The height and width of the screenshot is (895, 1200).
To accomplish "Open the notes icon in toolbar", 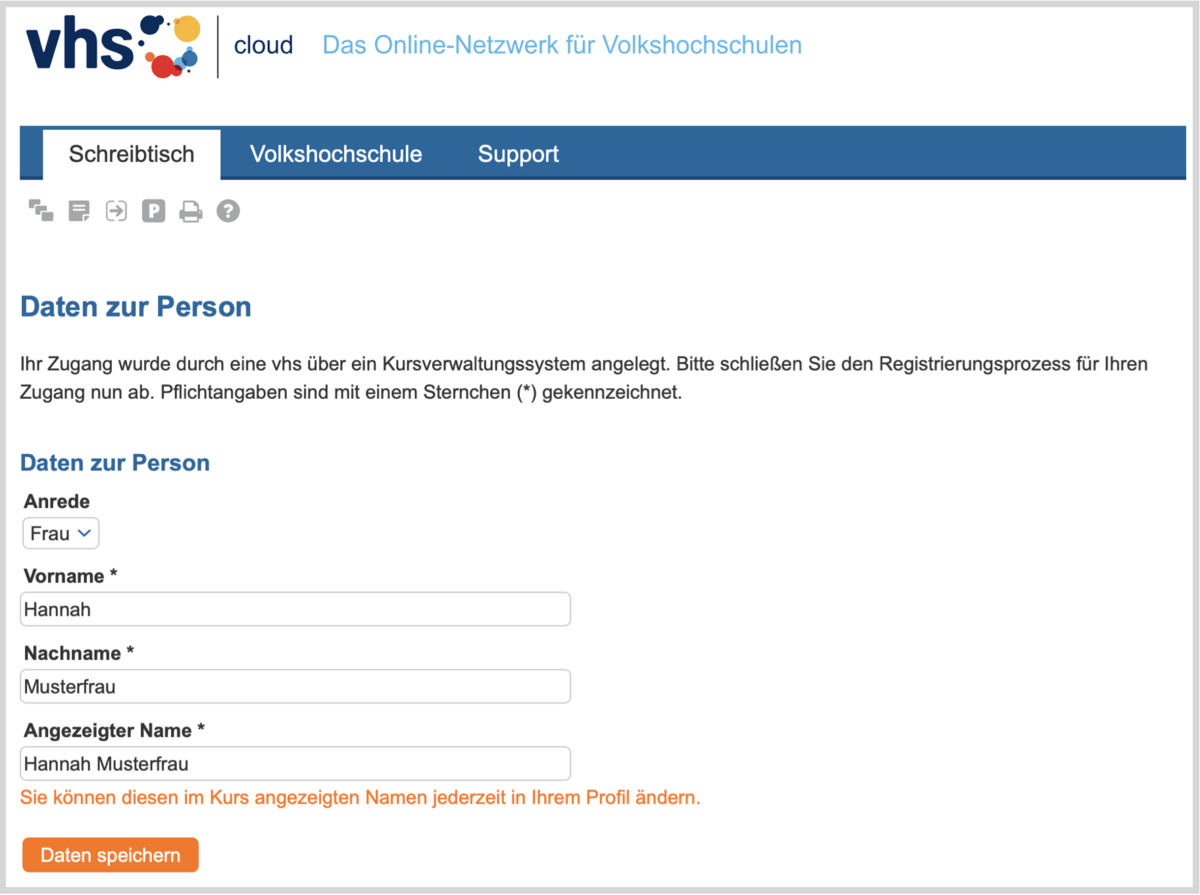I will coord(79,211).
